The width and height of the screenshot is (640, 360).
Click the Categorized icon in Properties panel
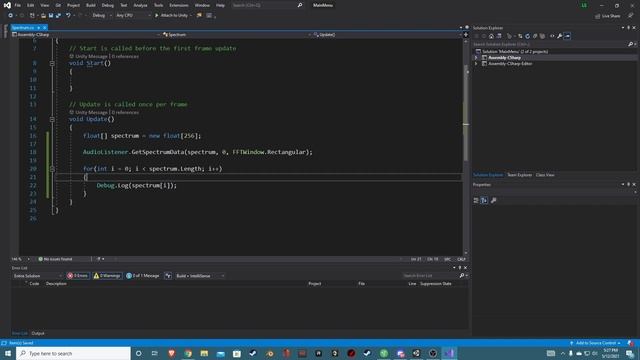pyautogui.click(x=476, y=200)
